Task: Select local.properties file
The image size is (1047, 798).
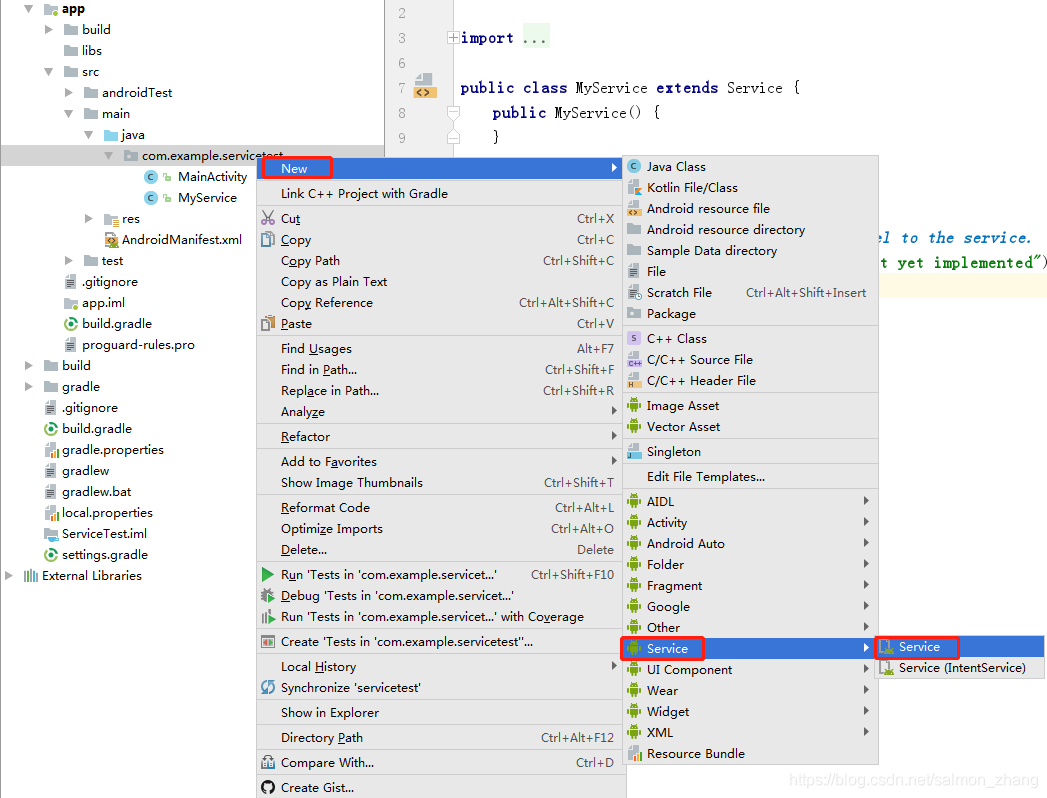Action: pos(108,512)
